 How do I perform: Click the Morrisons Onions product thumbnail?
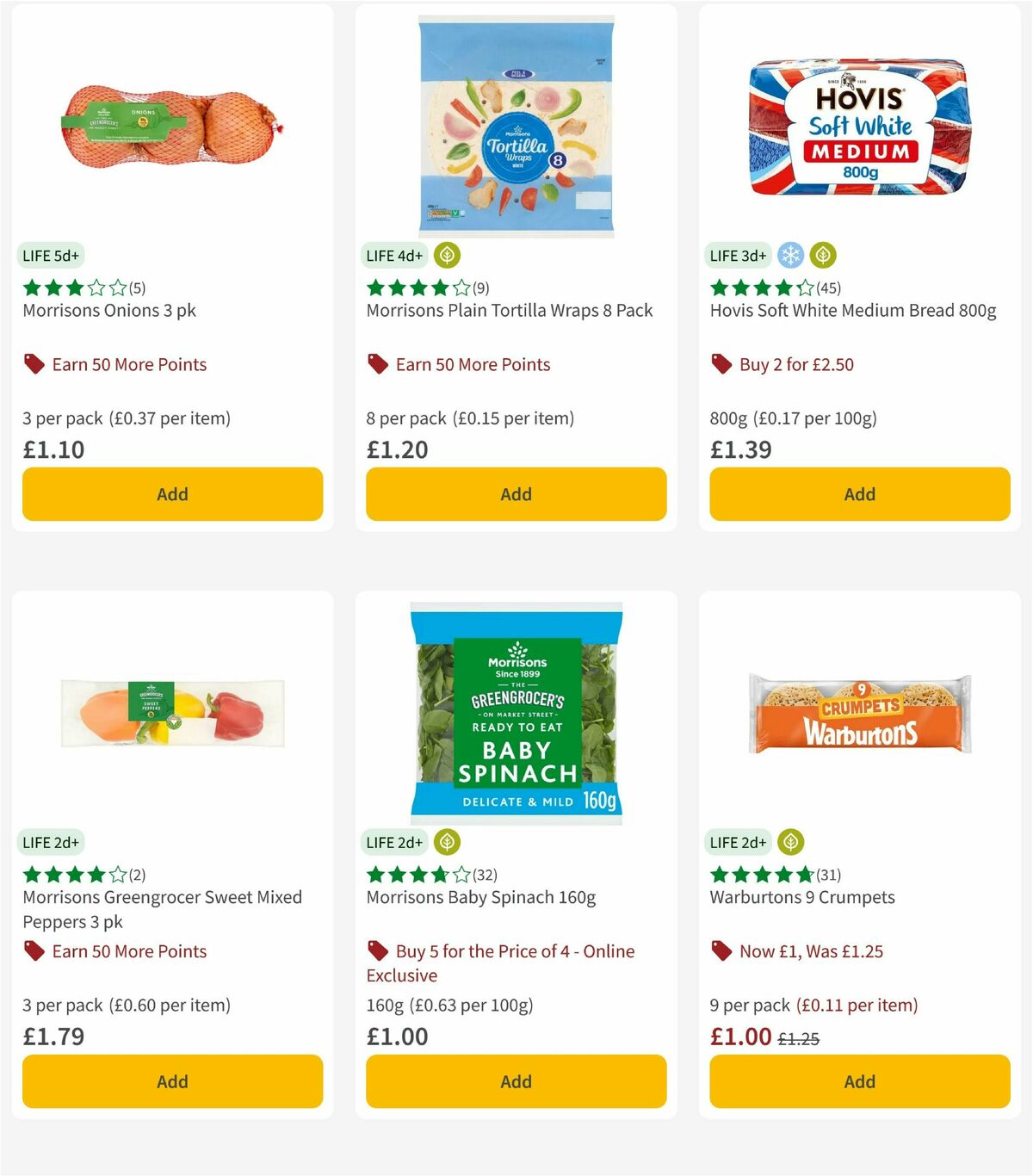(x=172, y=125)
